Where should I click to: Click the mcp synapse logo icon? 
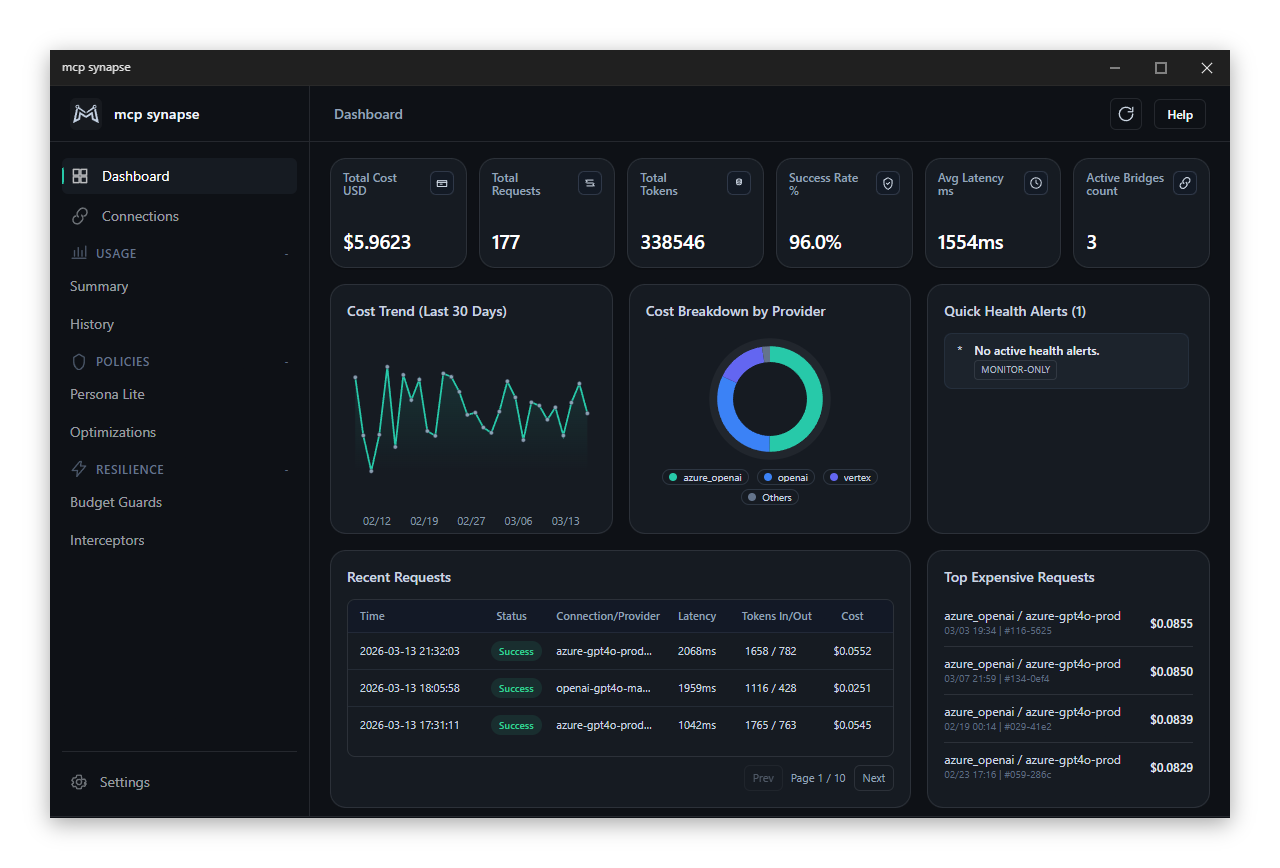[x=86, y=113]
